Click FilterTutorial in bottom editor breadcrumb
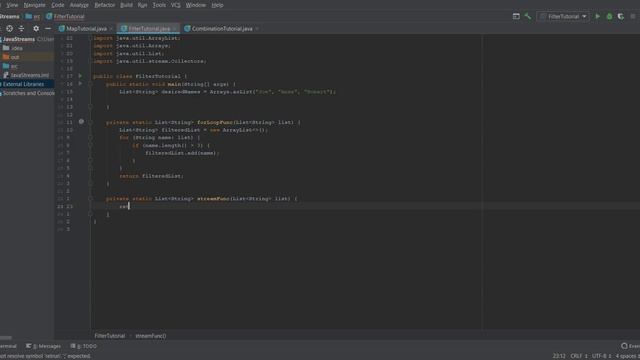The width and height of the screenshot is (640, 360). tap(110, 336)
